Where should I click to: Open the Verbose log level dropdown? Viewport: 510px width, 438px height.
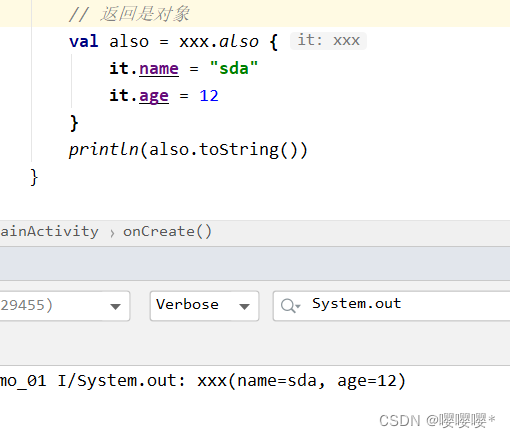tap(204, 306)
